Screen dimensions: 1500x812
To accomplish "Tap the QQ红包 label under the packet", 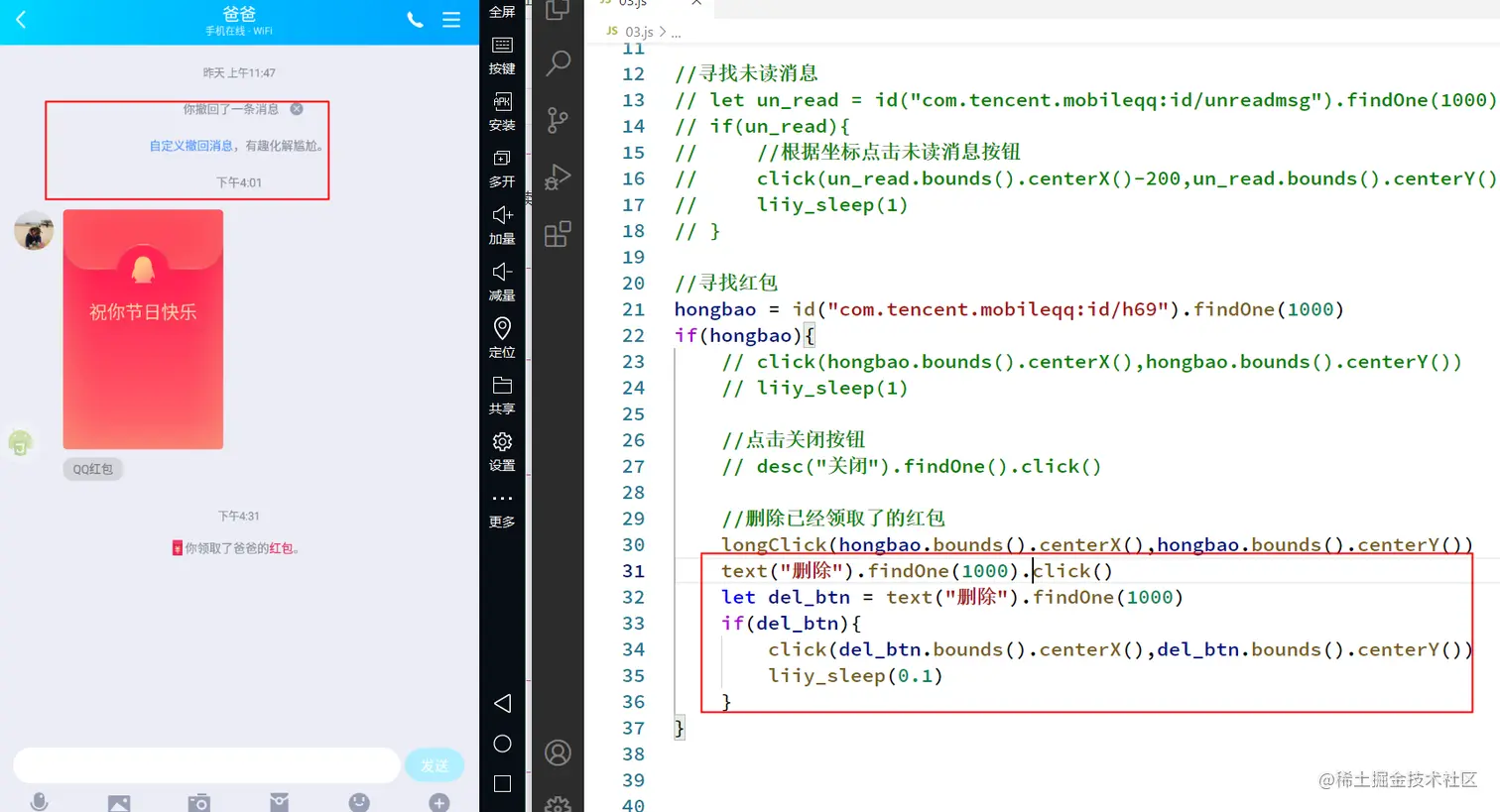I will [x=93, y=469].
